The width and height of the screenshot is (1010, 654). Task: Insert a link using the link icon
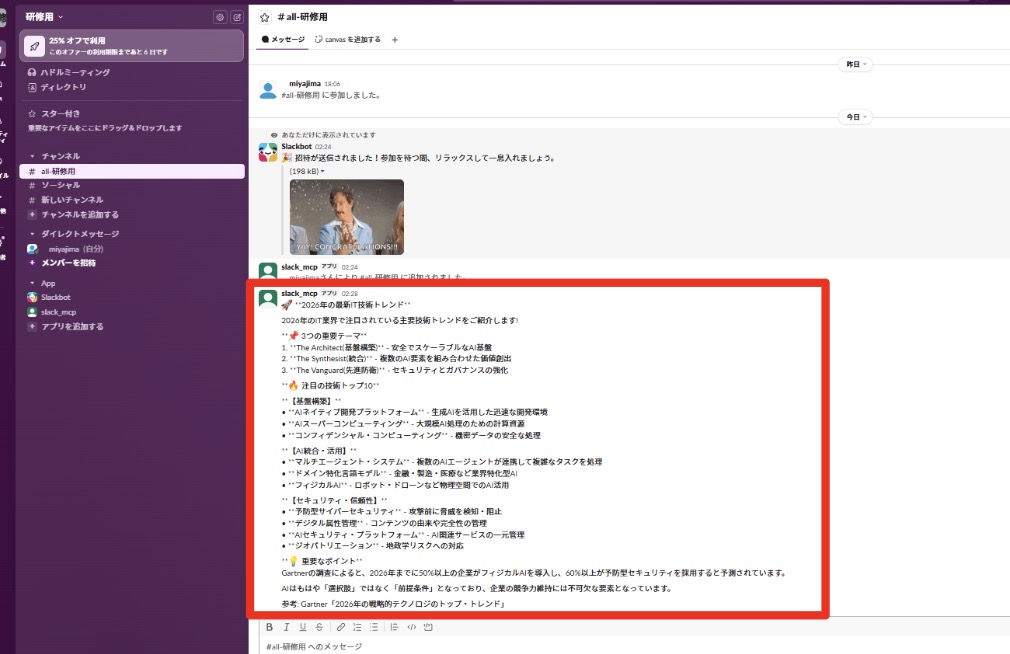click(x=341, y=627)
